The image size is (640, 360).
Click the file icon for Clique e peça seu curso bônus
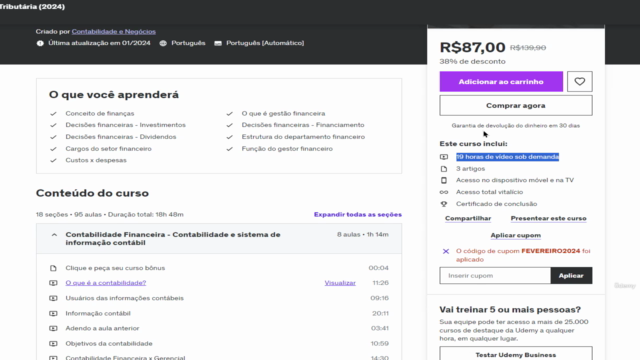53,268
